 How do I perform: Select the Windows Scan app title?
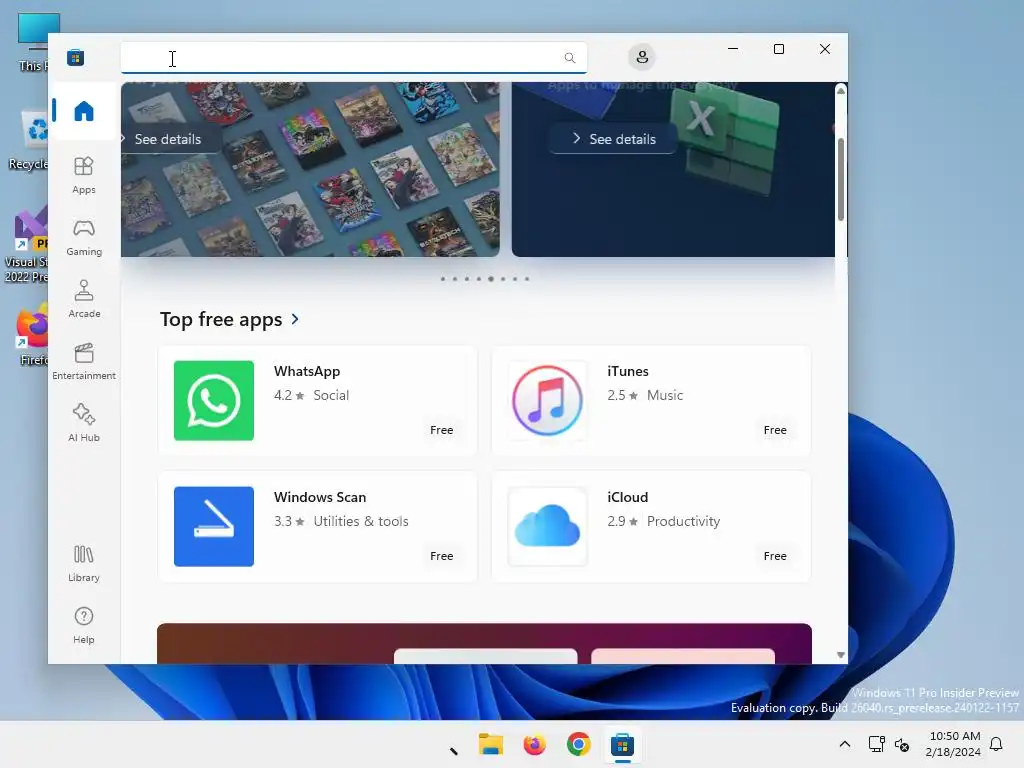[x=320, y=497]
